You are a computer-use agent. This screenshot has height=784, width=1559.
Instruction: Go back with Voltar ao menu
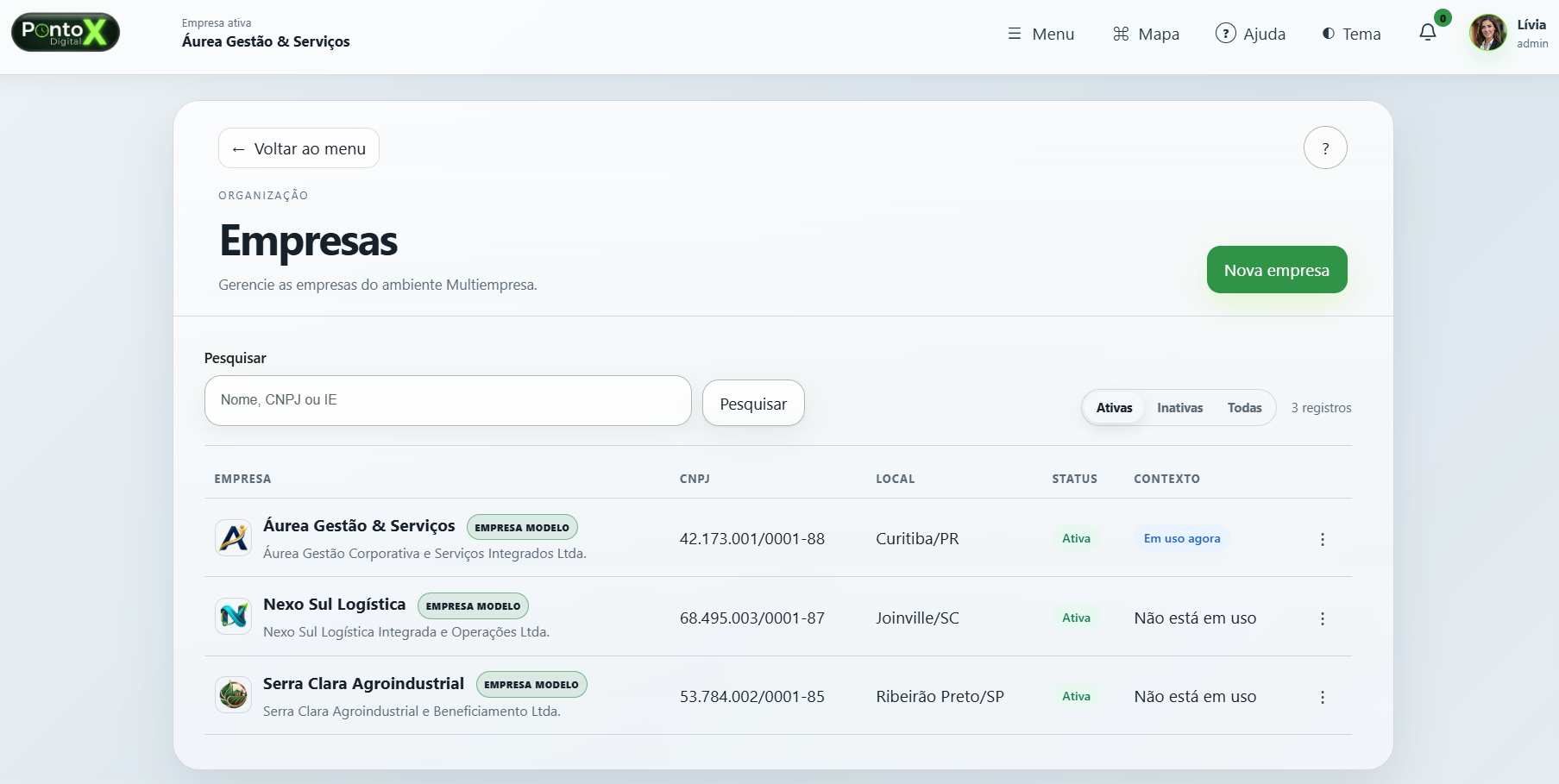pyautogui.click(x=299, y=148)
